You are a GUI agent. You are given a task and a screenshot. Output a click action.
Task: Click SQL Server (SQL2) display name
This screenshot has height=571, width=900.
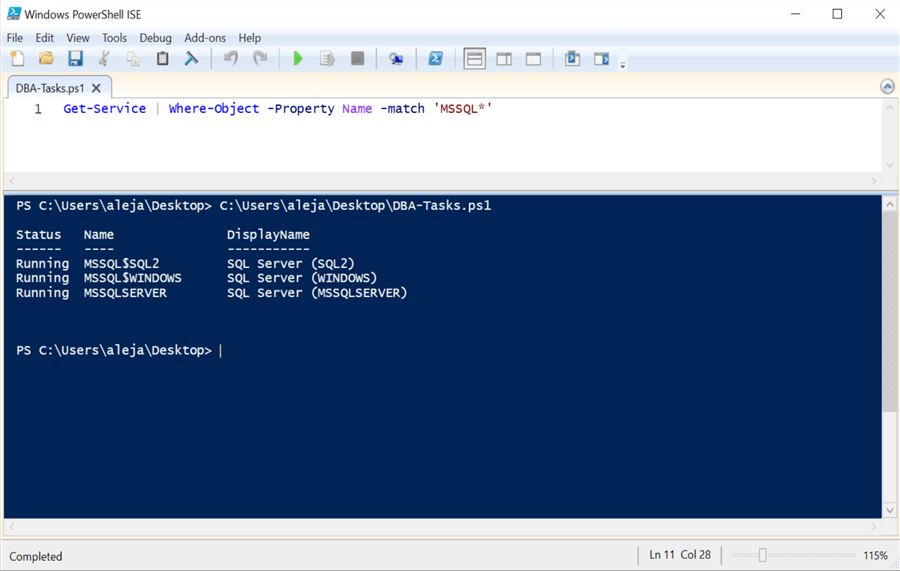[290, 263]
